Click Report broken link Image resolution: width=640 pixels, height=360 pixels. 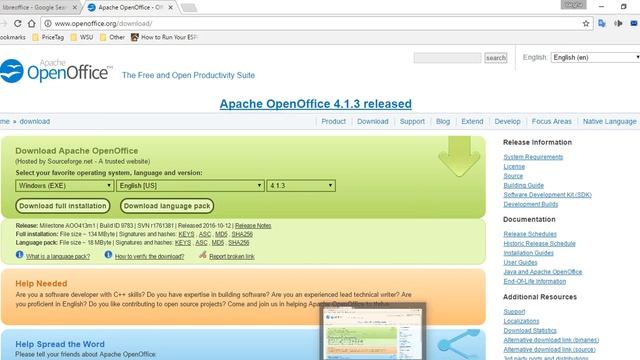tap(232, 257)
